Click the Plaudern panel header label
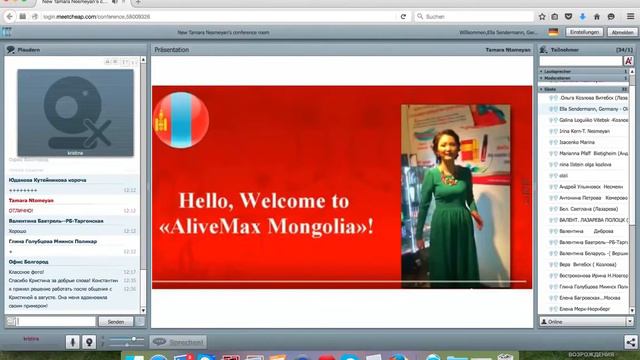The width and height of the screenshot is (640, 360). 29,50
